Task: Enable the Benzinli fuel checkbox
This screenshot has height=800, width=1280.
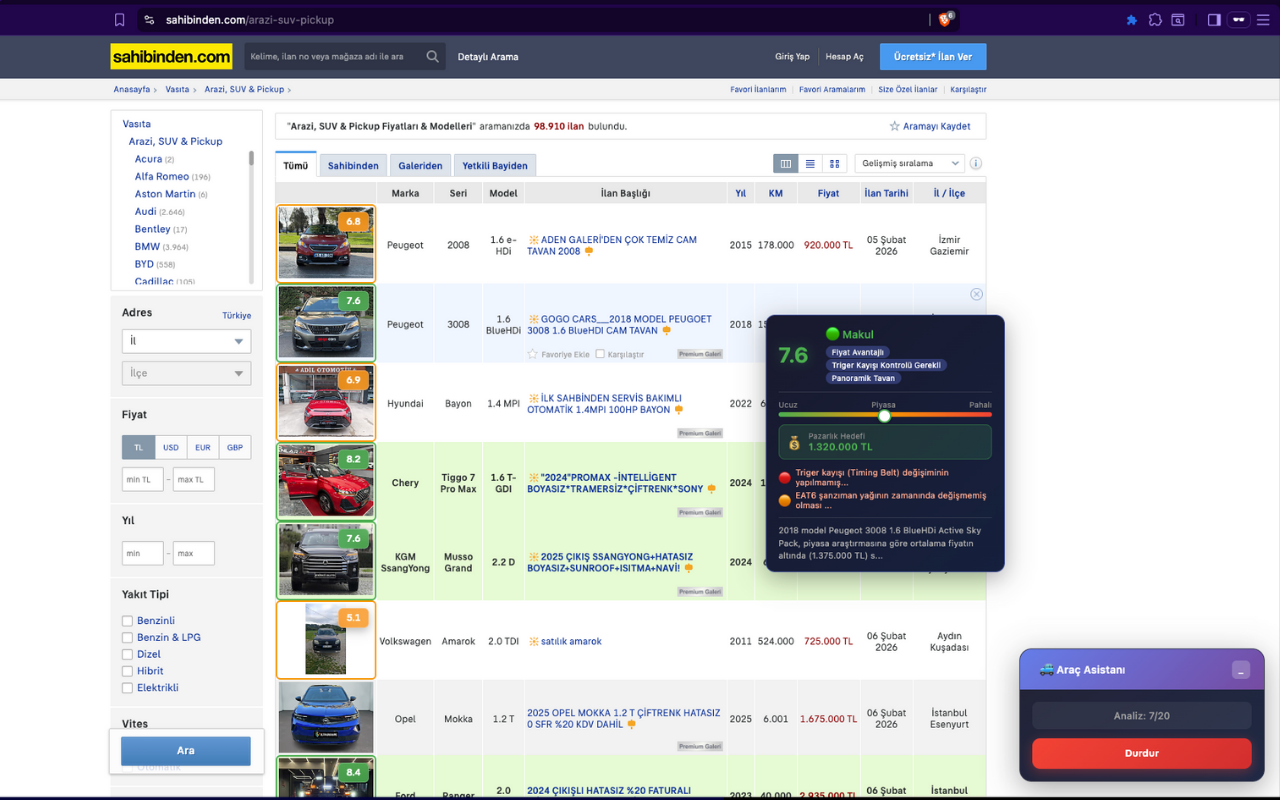Action: [x=127, y=621]
